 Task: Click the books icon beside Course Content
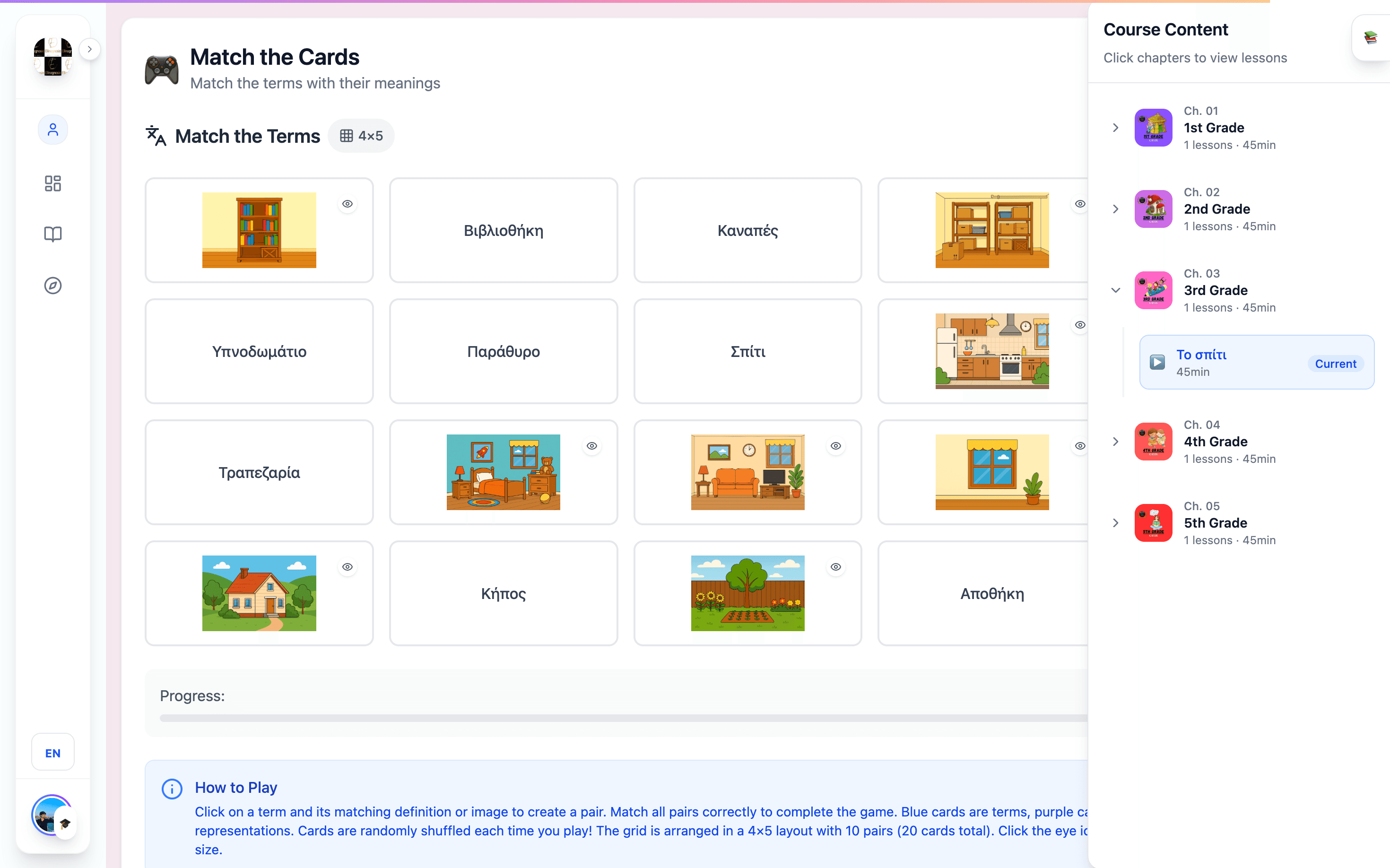point(1371,38)
